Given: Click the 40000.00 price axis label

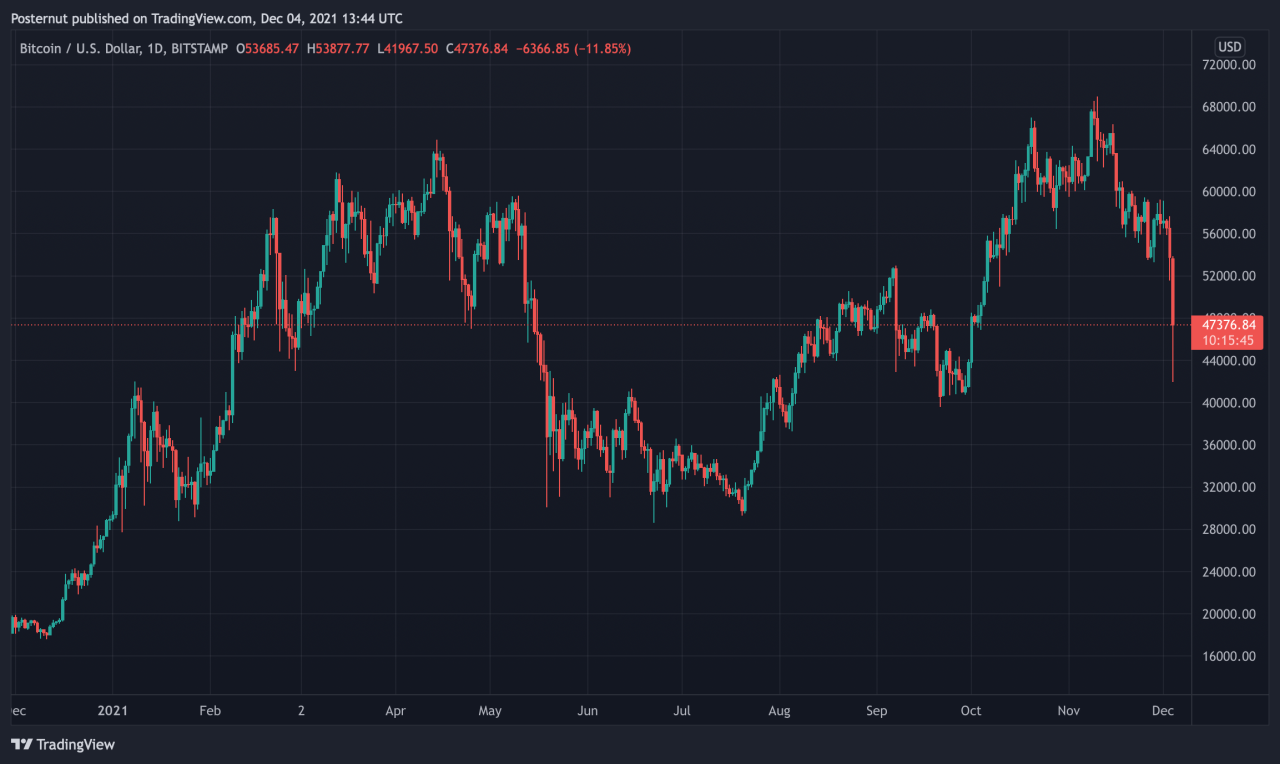Looking at the screenshot, I should click(1228, 403).
